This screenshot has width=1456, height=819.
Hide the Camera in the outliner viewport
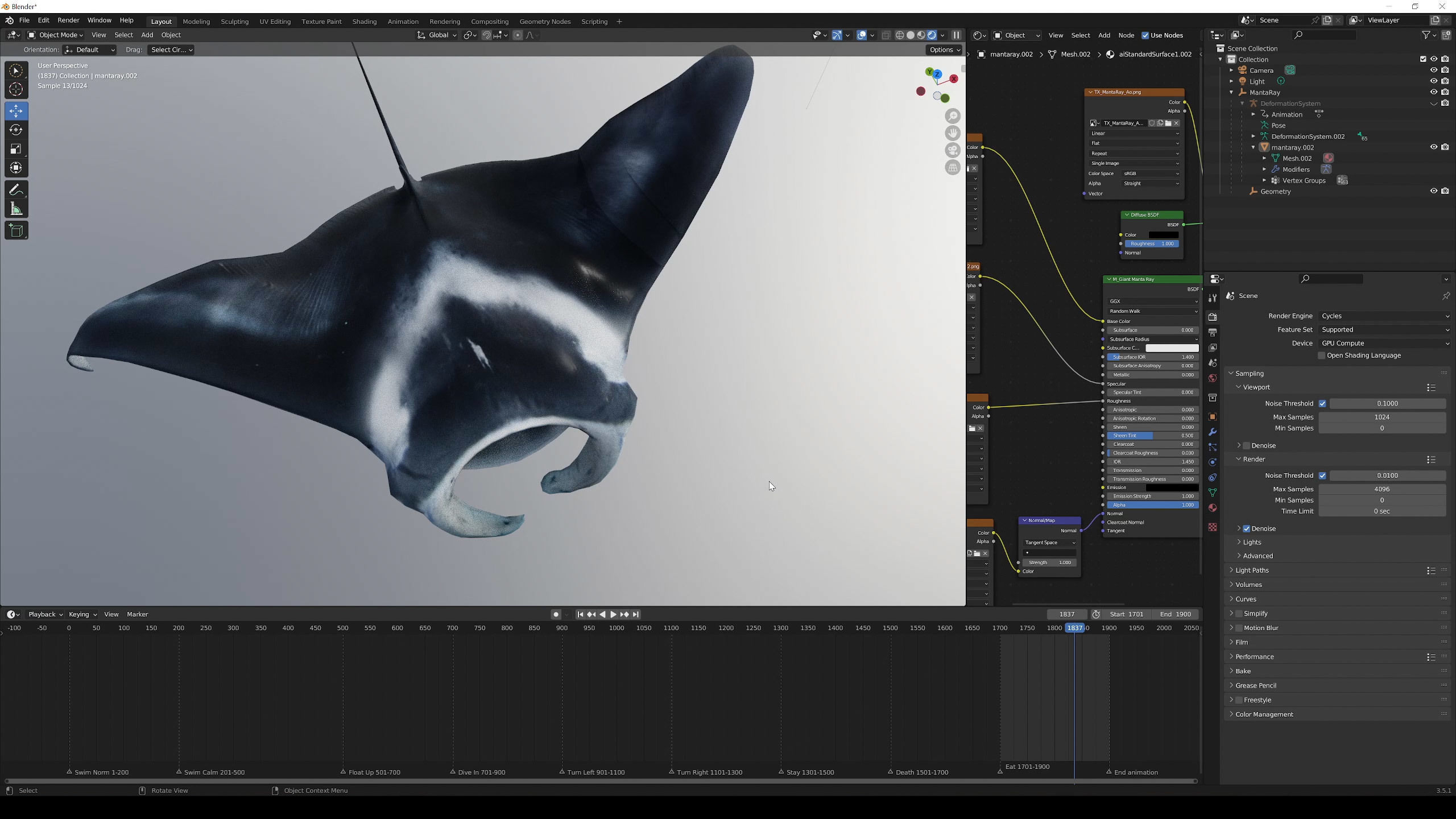[1433, 70]
